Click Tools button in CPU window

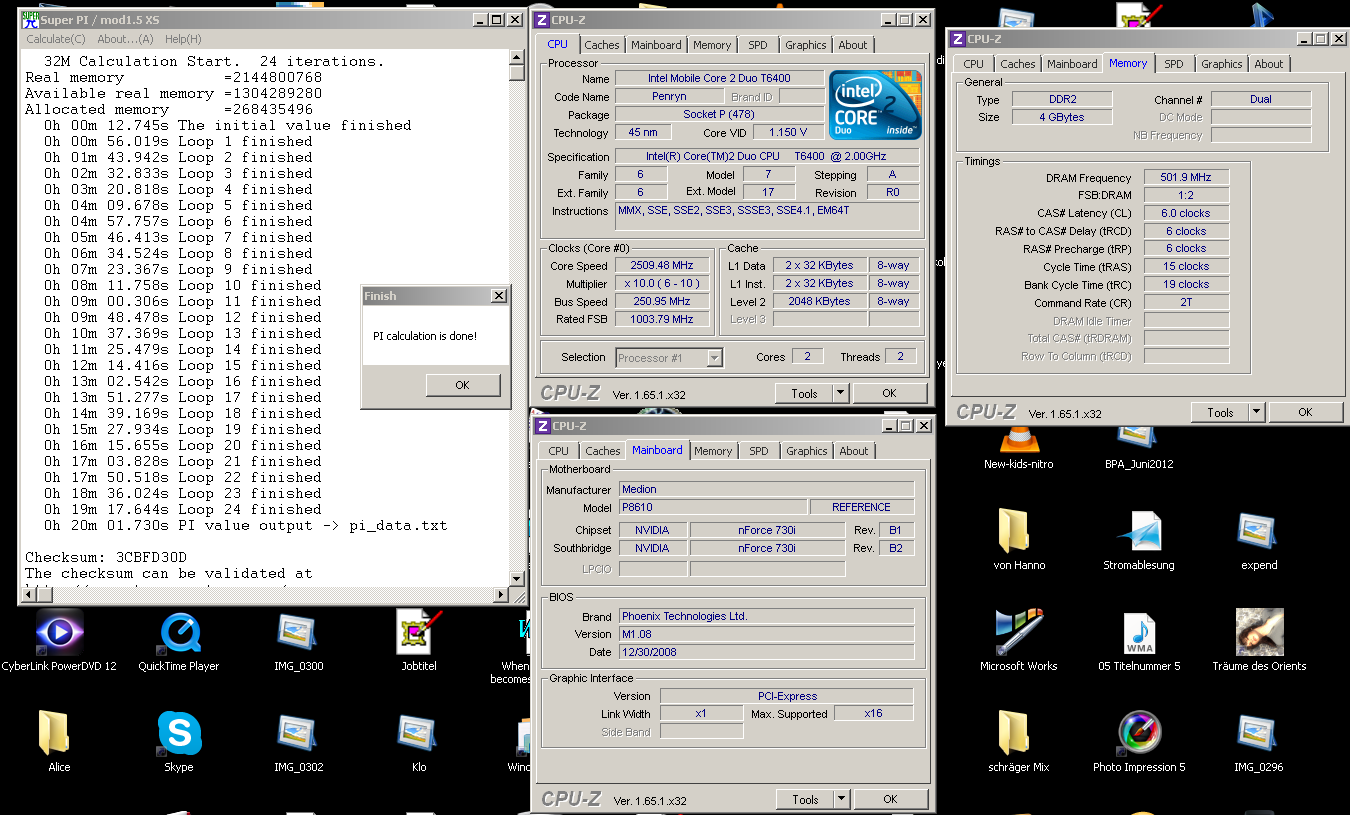(x=804, y=393)
